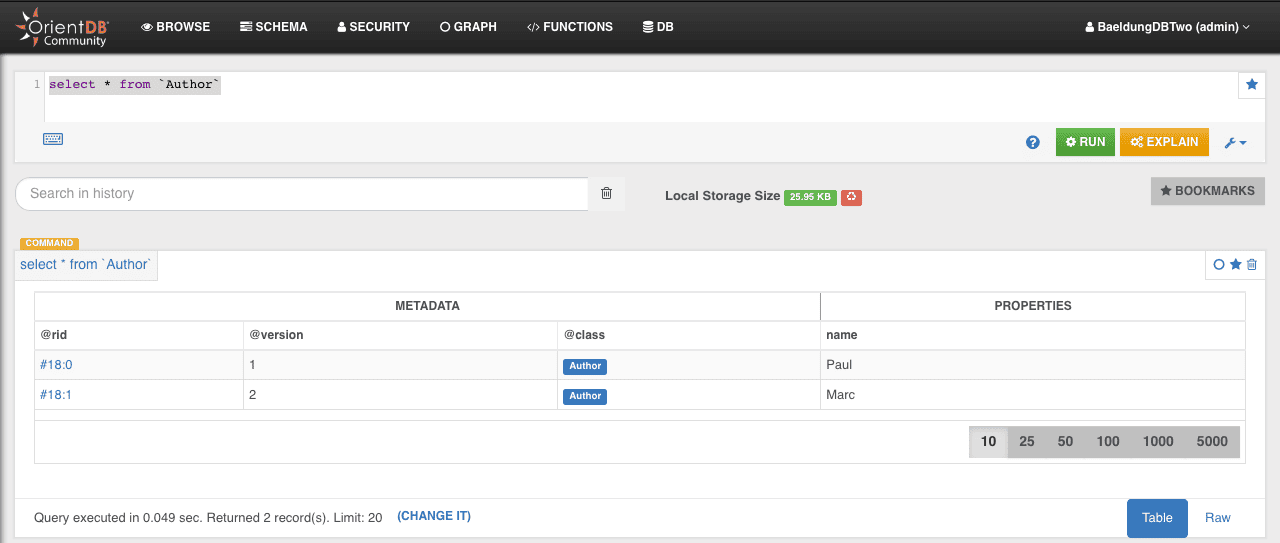Bookmark query using star icon in editor

[1251, 86]
